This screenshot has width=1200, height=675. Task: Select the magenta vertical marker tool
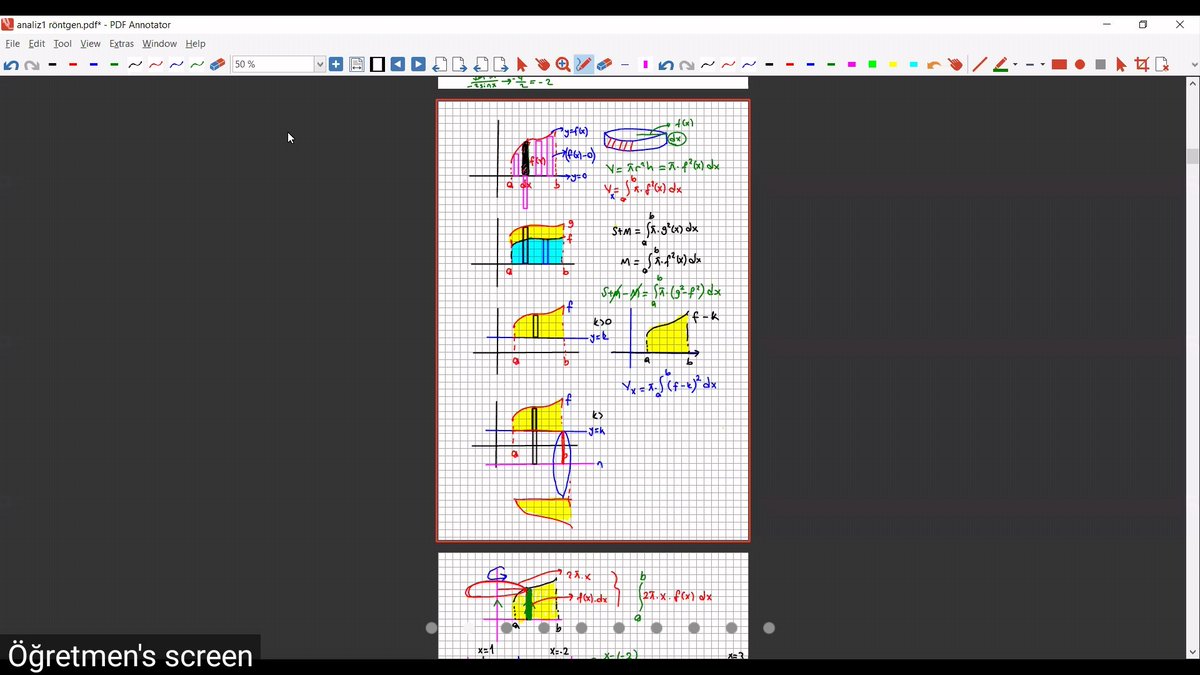645,65
